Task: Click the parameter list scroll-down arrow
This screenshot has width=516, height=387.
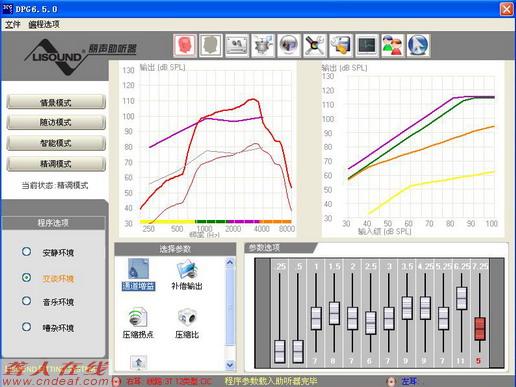Action: [230, 365]
